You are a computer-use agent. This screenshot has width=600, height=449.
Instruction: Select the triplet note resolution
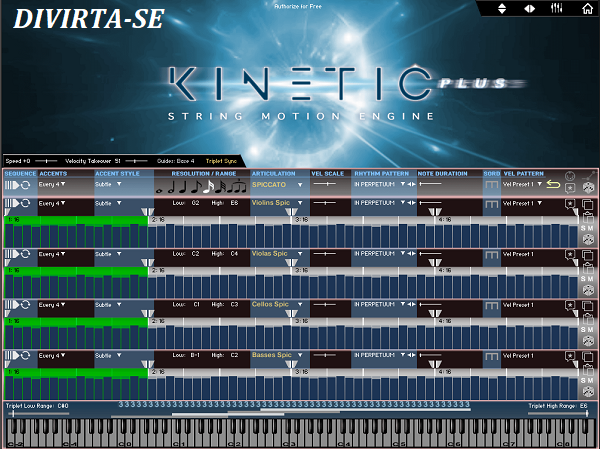click(238, 186)
